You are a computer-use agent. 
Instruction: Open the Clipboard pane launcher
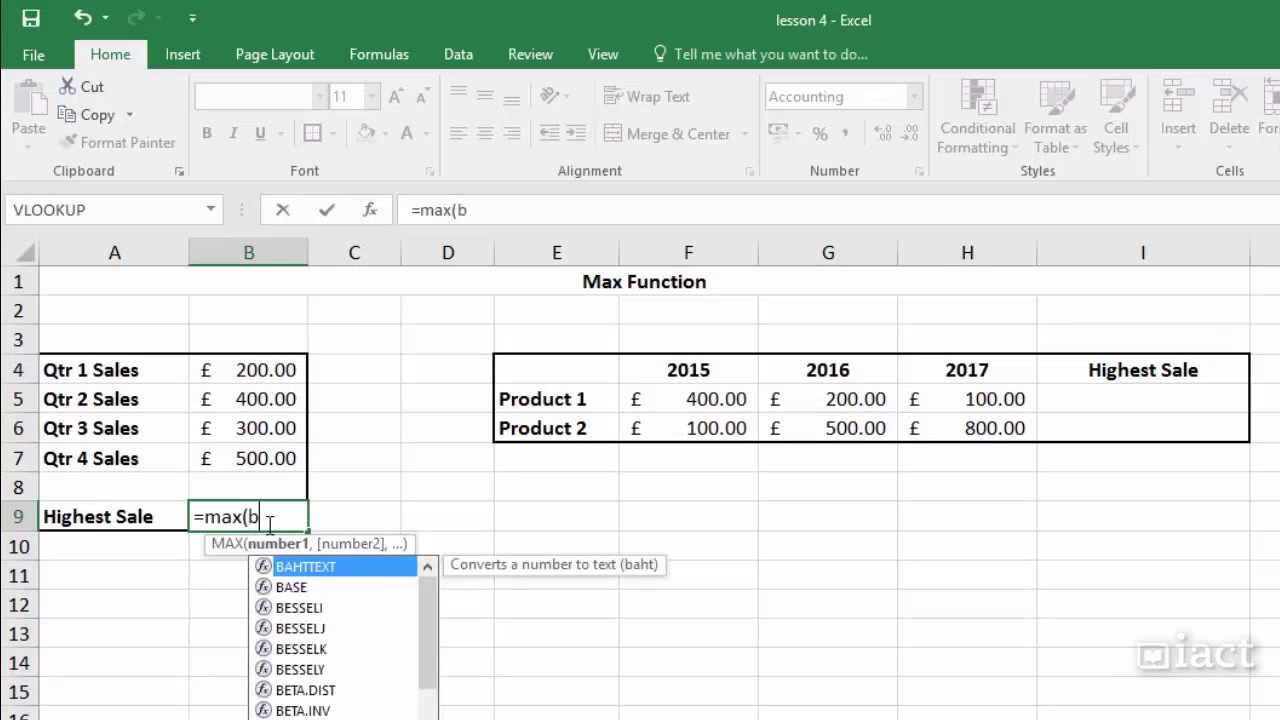click(179, 172)
